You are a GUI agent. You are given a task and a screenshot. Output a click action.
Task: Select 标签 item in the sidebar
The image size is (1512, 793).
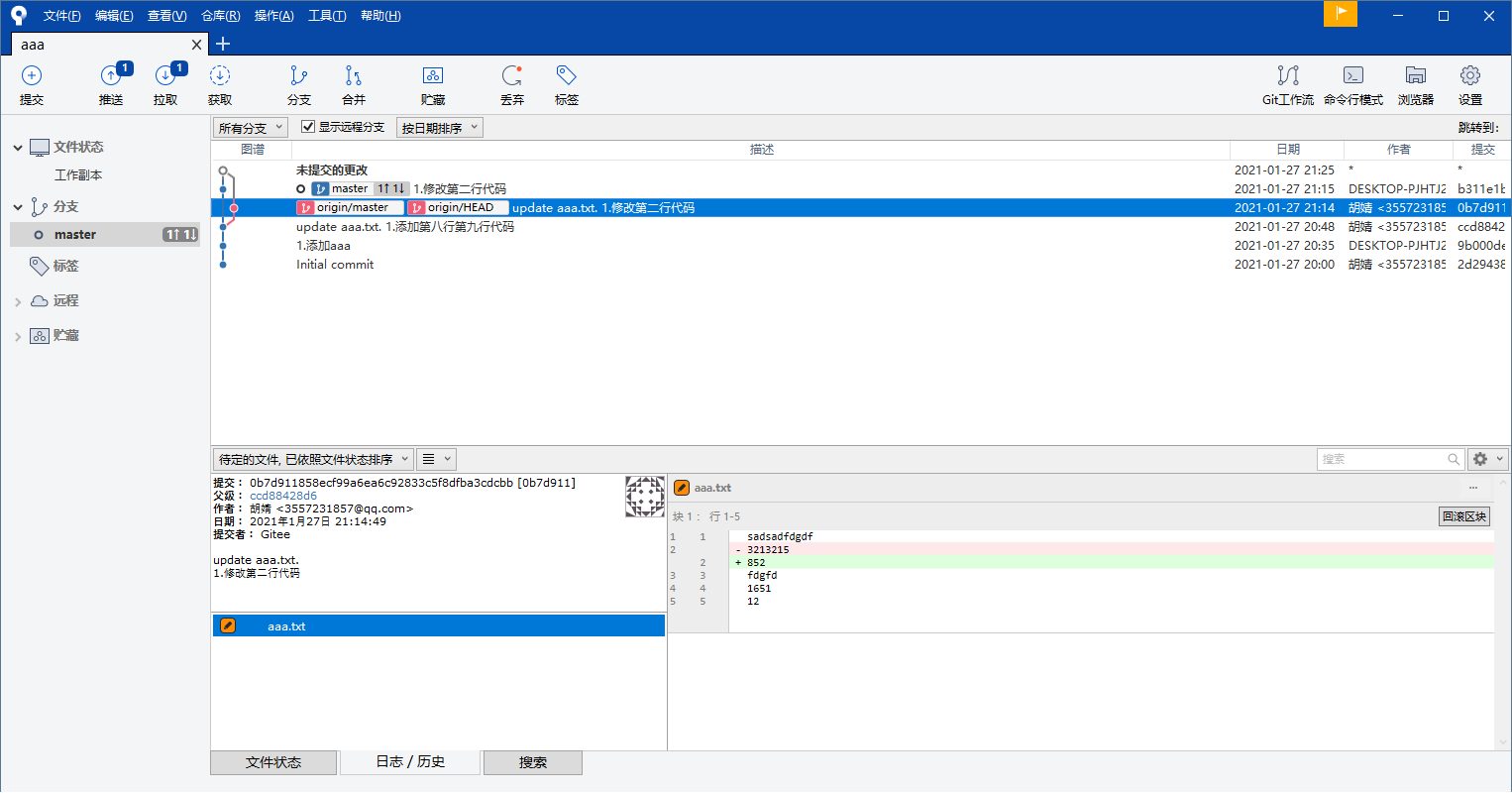pyautogui.click(x=65, y=267)
